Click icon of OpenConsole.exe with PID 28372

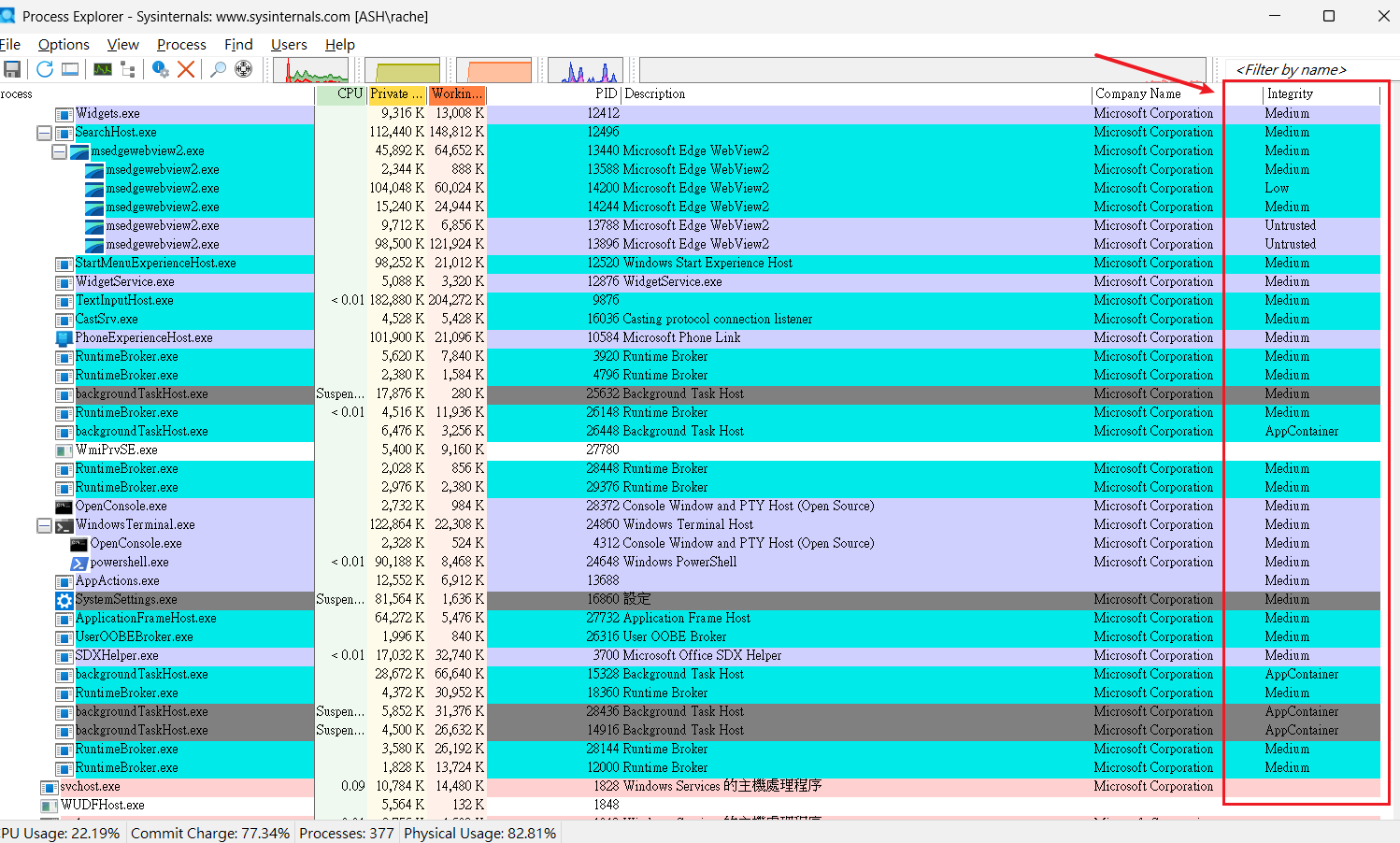tap(64, 507)
